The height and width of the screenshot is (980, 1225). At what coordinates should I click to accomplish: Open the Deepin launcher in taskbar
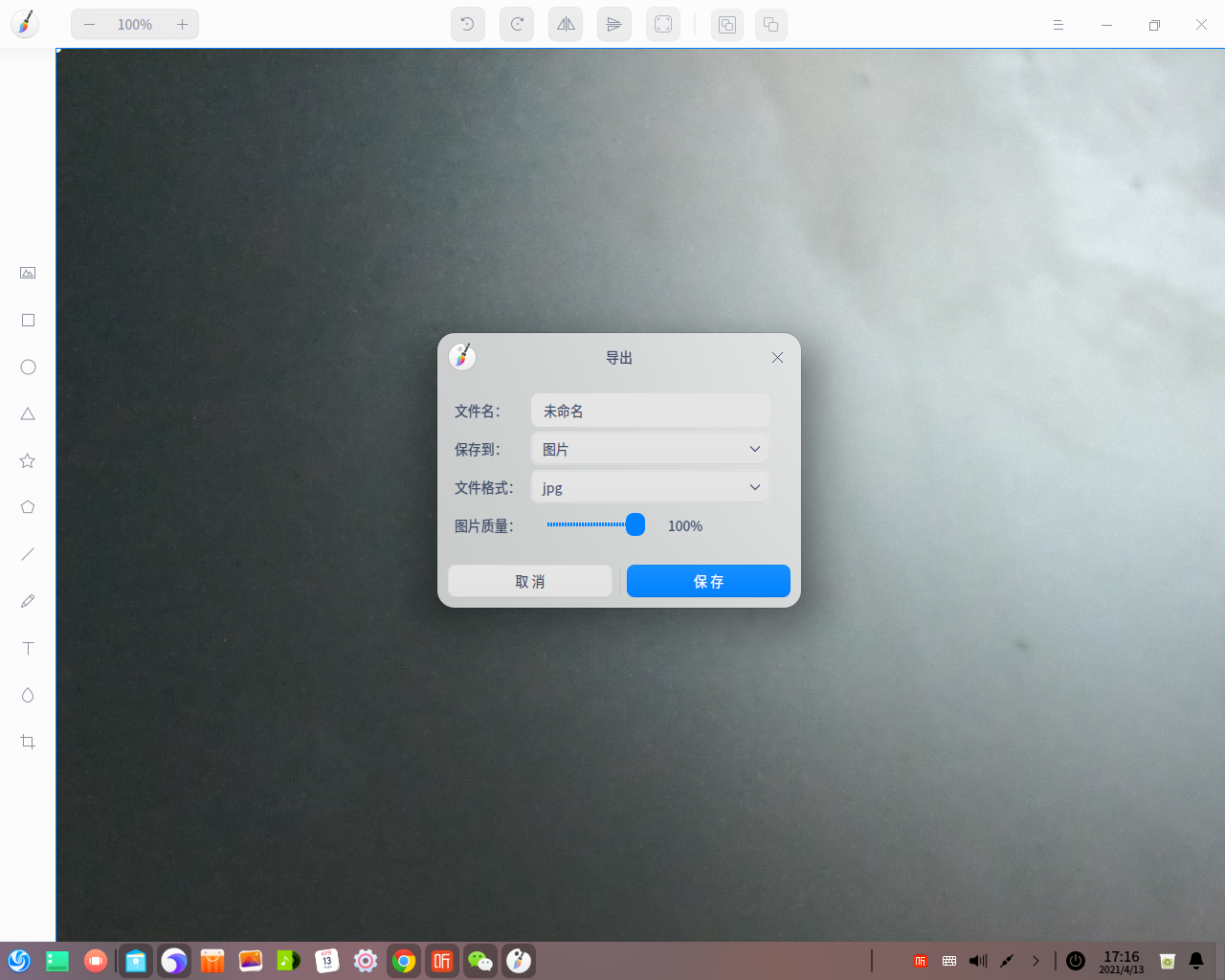coord(19,961)
